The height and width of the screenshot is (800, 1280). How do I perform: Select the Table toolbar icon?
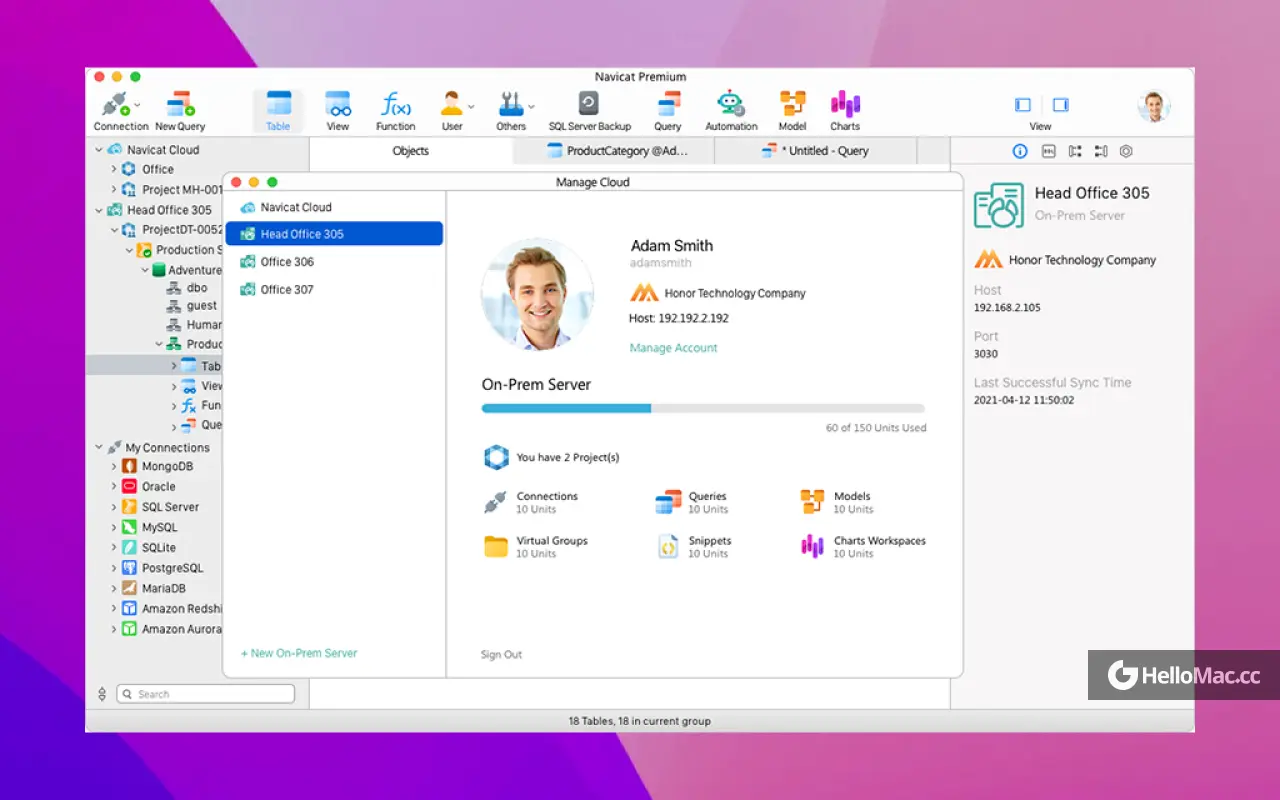(x=278, y=104)
